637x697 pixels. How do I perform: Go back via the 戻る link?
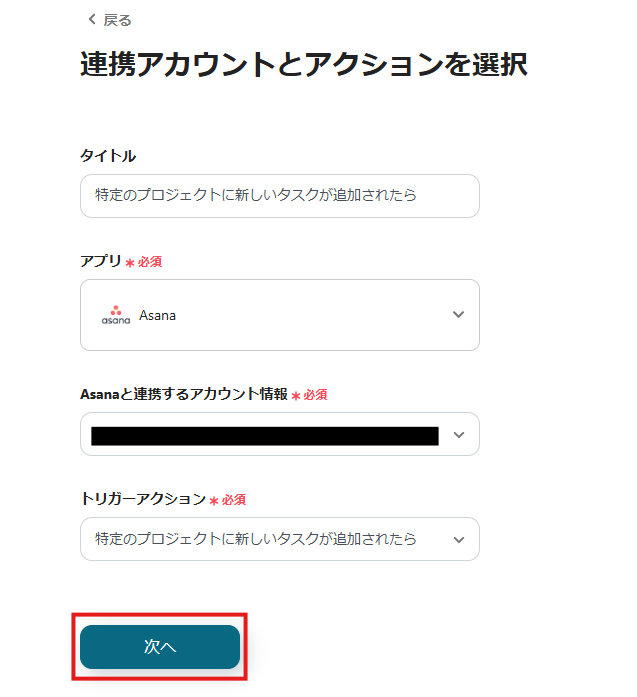pos(116,20)
